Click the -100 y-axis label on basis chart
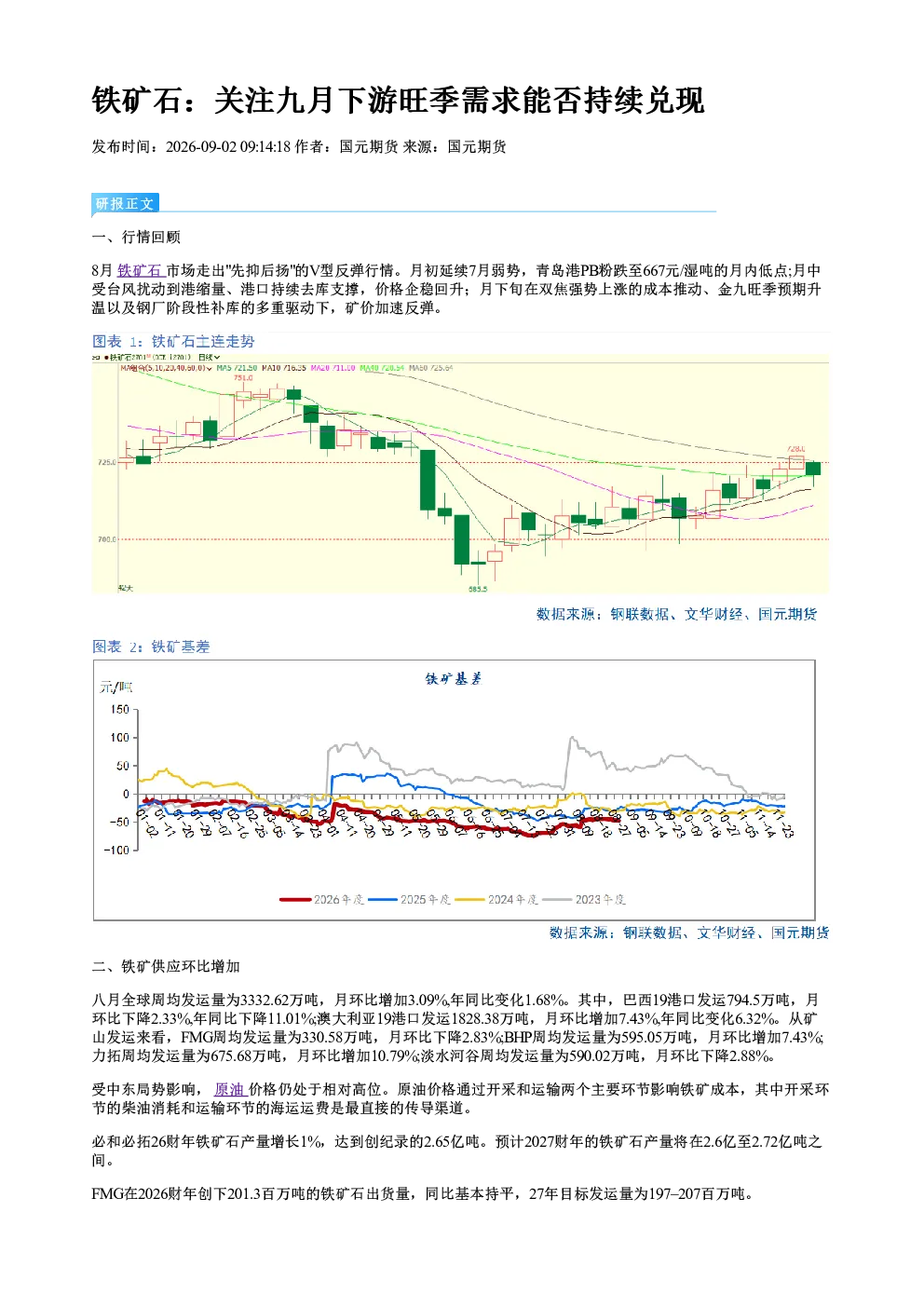 117,850
